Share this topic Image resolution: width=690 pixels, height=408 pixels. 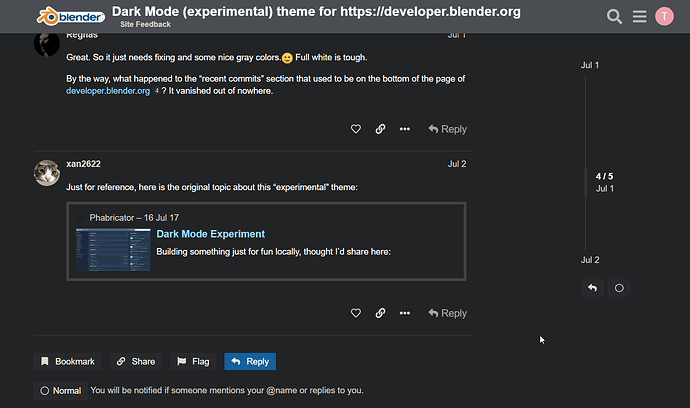136,361
